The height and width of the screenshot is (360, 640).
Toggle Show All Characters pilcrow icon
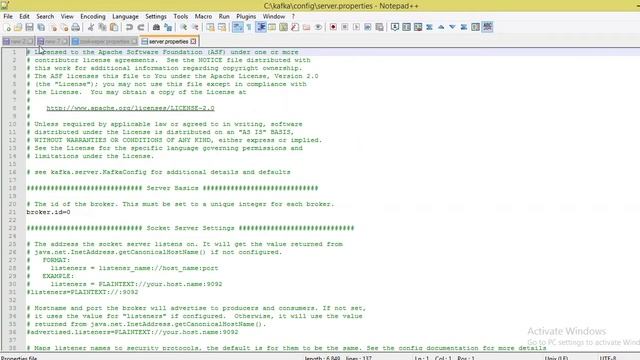[249, 27]
